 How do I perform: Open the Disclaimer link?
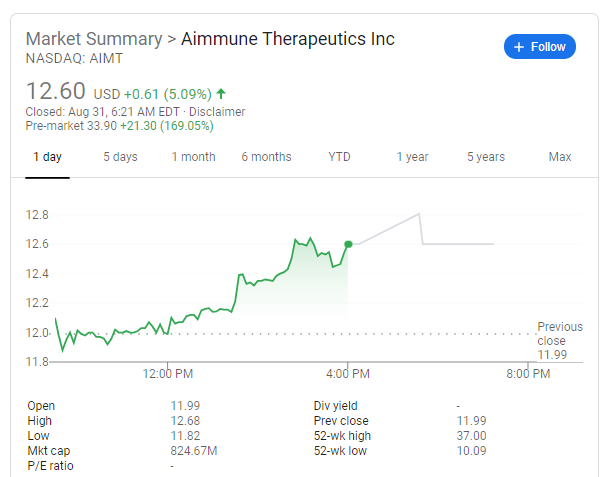[x=217, y=112]
